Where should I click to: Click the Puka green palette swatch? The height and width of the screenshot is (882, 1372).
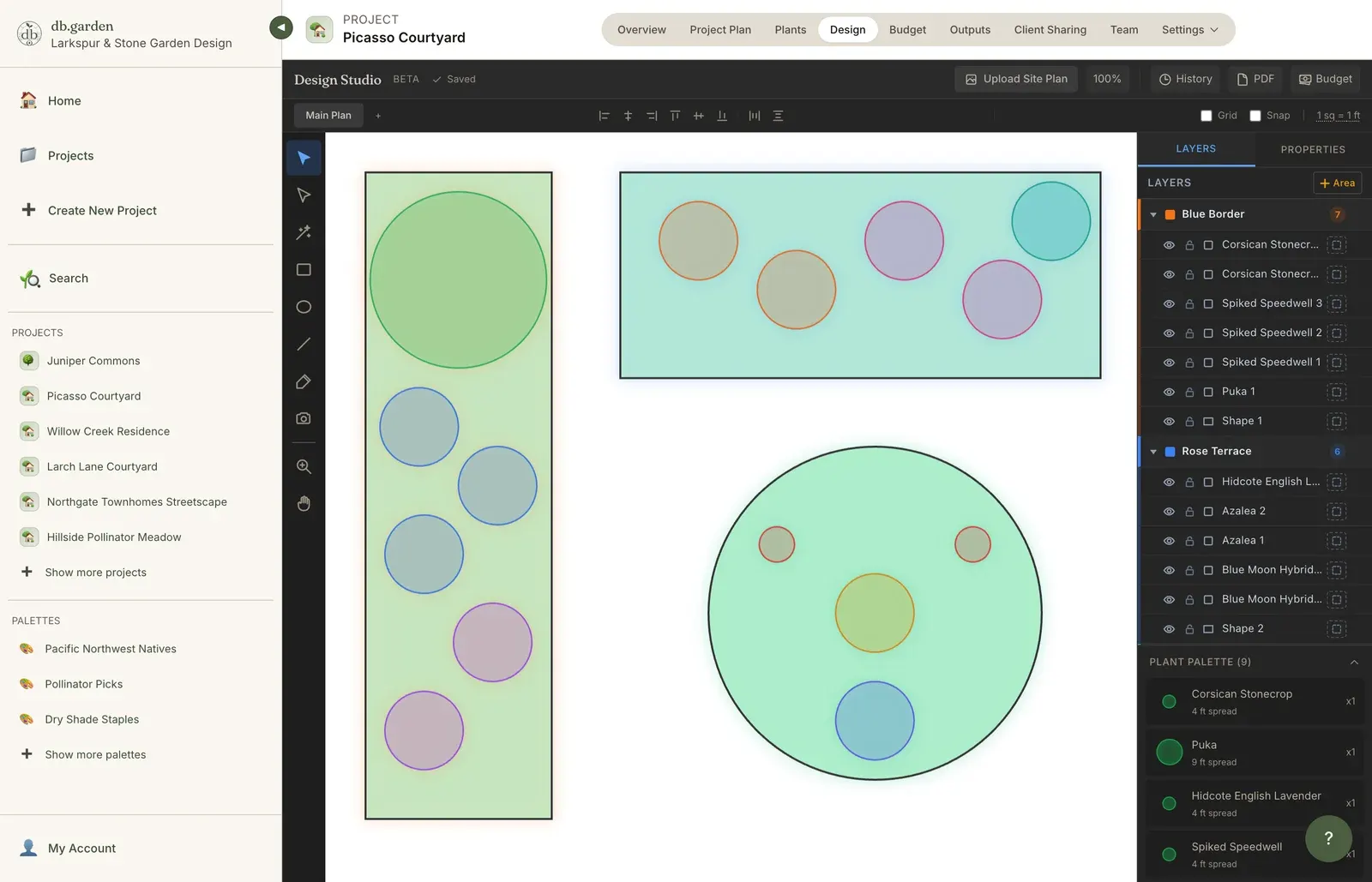tap(1169, 752)
